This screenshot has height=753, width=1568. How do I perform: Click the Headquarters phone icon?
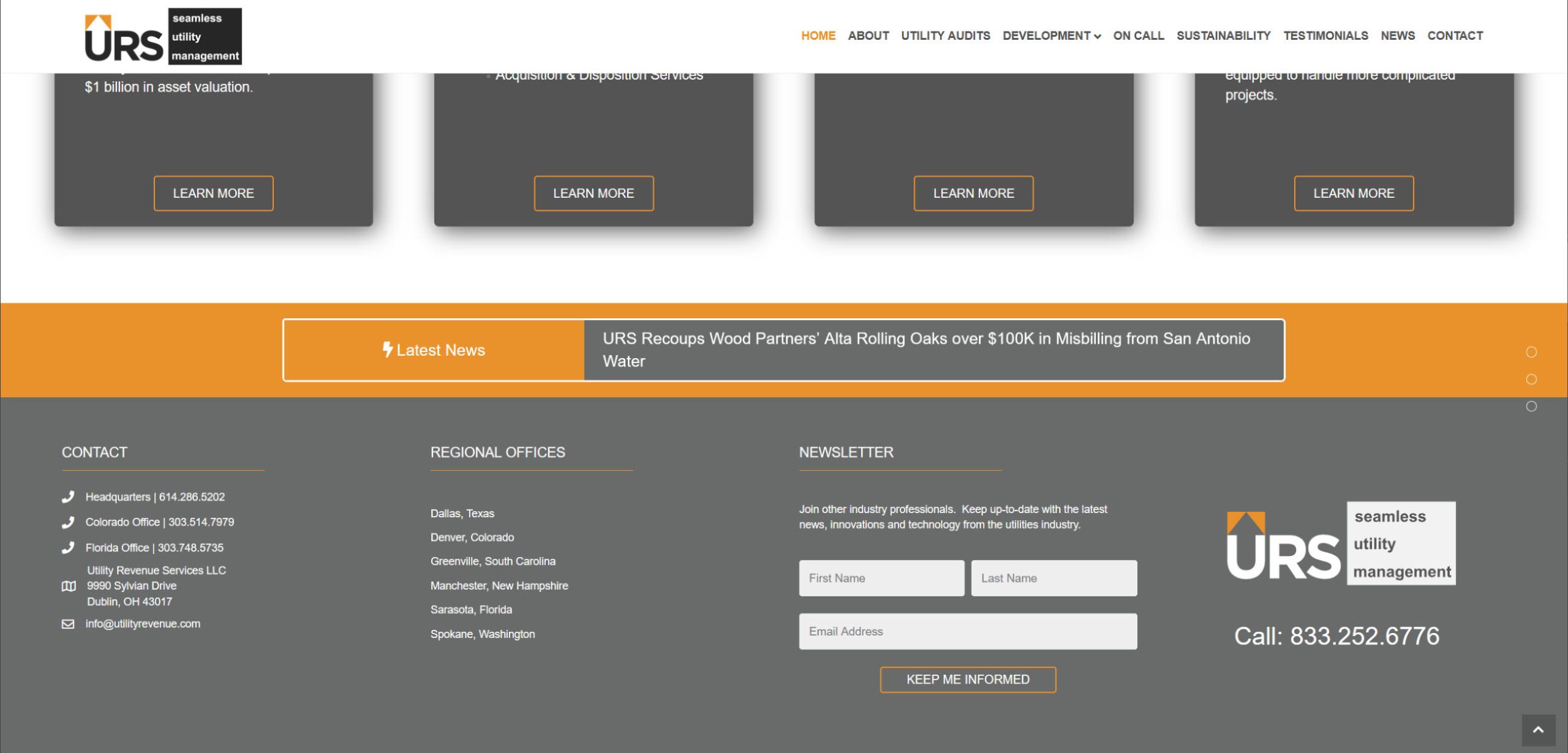tap(68, 497)
